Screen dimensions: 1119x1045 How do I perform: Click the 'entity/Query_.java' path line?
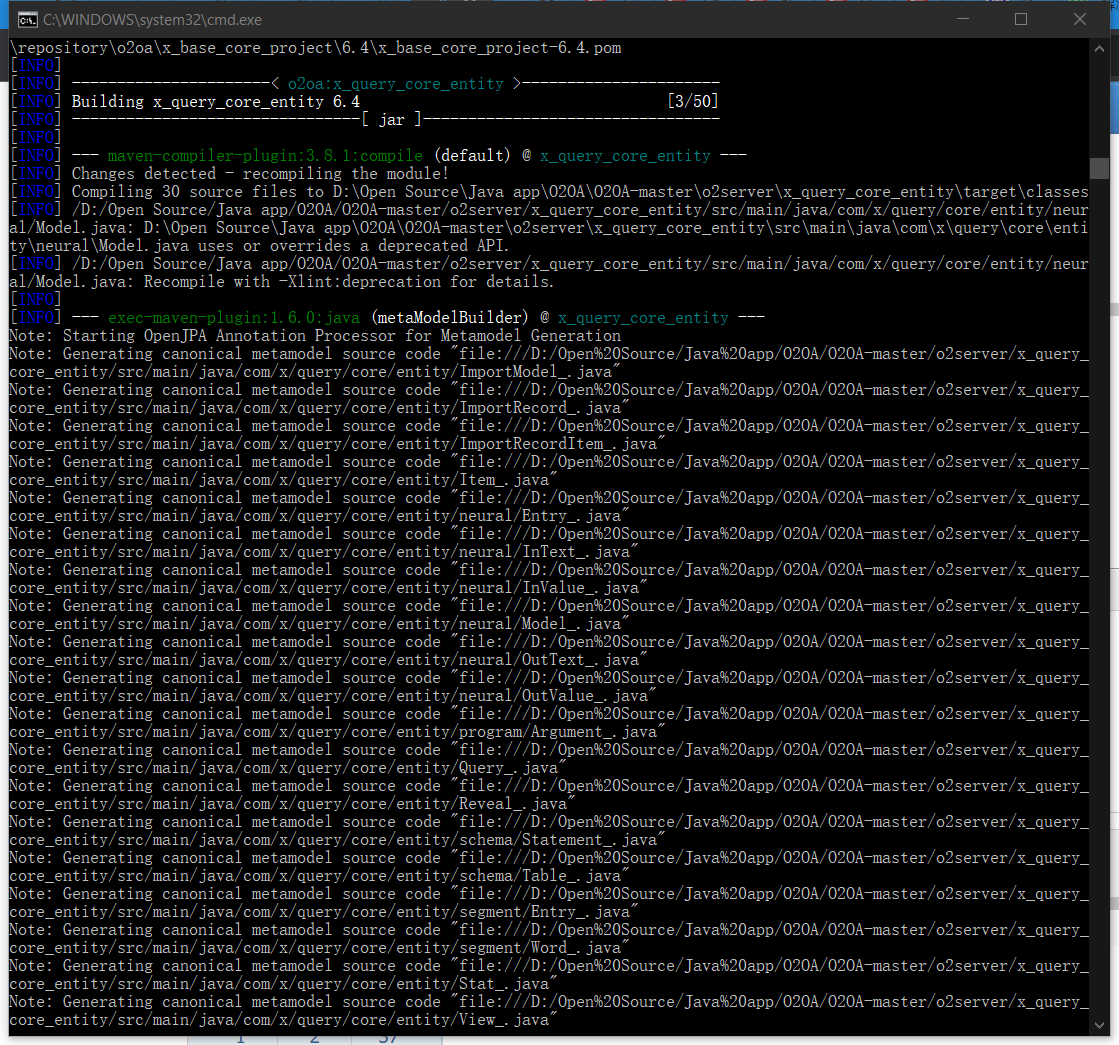point(288,767)
